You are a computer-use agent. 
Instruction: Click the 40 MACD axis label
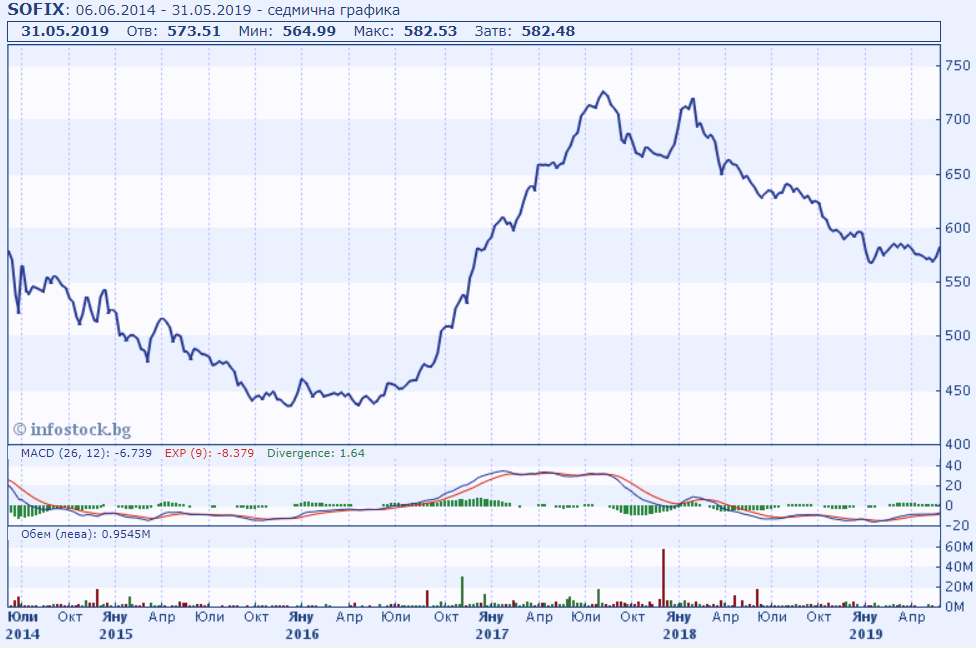[953, 466]
